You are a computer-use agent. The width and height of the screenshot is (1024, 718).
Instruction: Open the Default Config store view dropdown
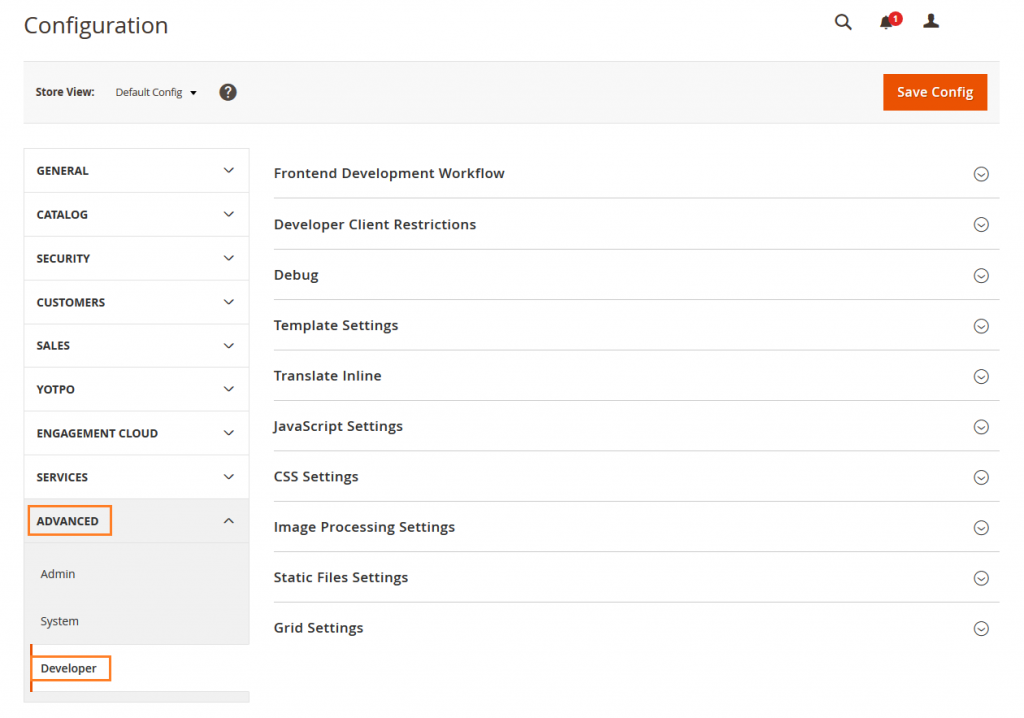(156, 92)
